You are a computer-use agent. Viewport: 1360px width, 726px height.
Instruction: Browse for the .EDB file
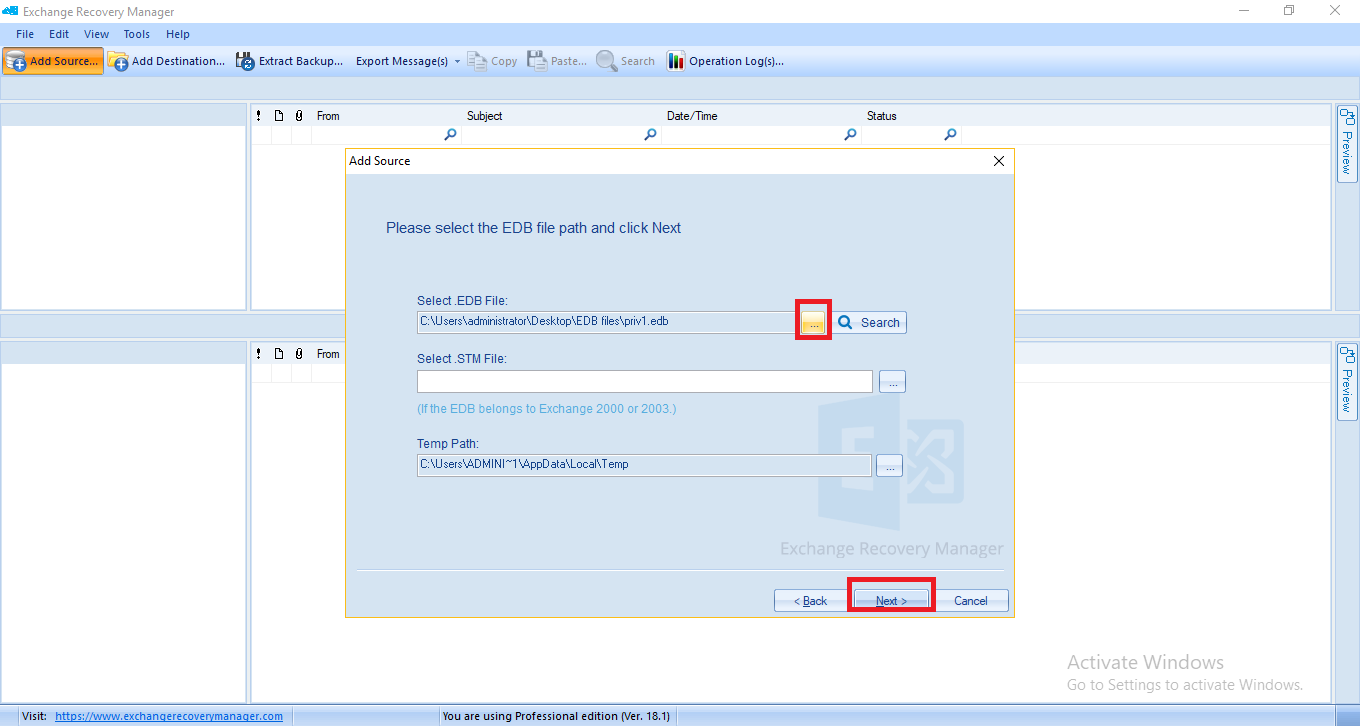coord(813,322)
